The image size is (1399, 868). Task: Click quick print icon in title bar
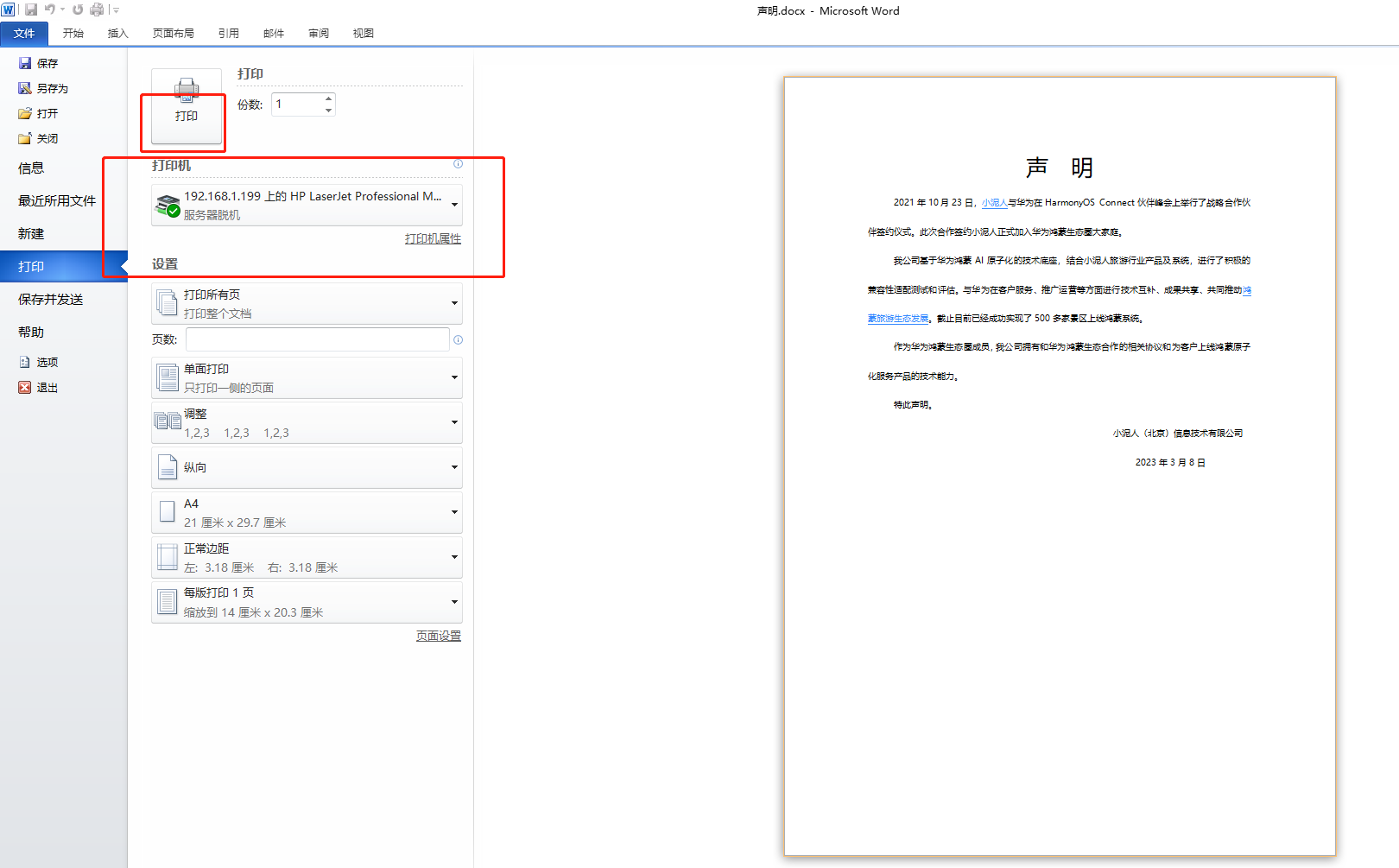point(97,10)
